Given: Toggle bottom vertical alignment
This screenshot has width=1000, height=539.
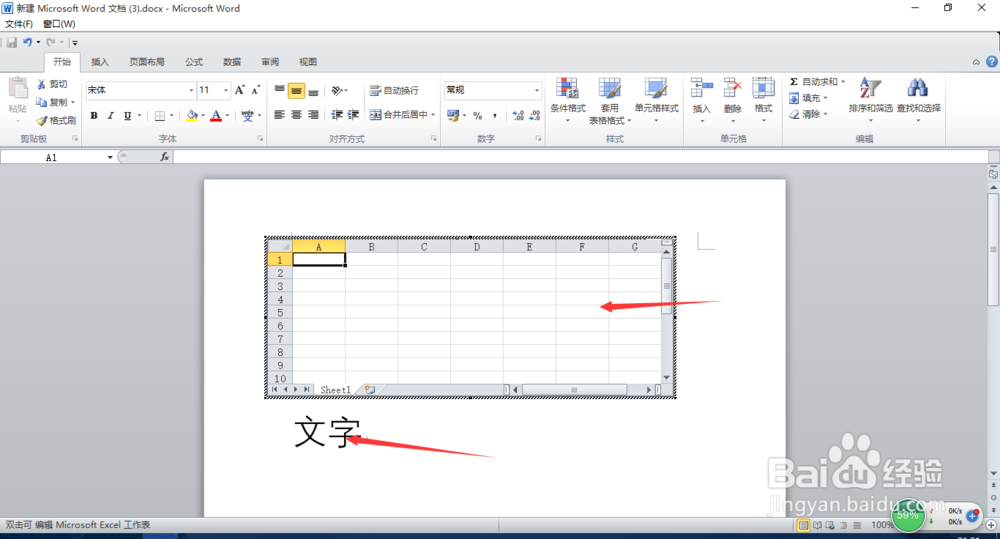Looking at the screenshot, I should tap(313, 91).
